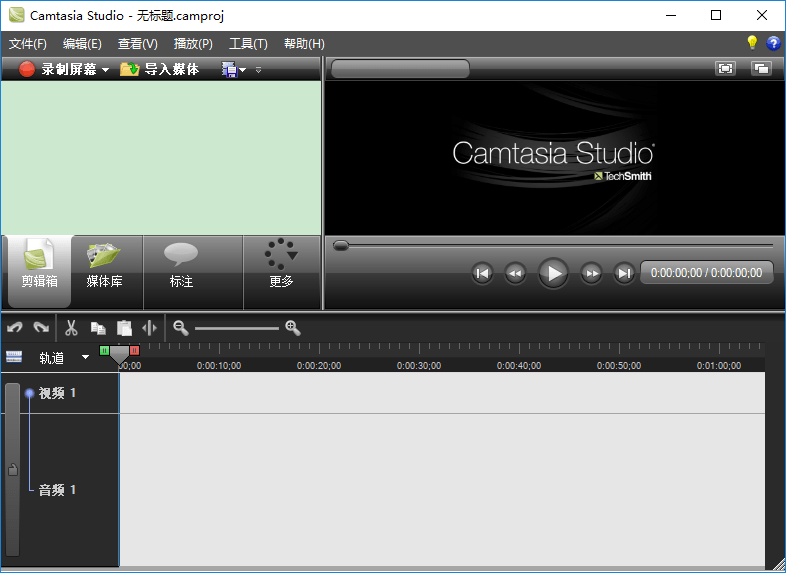Viewport: 786px width, 573px height.
Task: Select the 音频 1 track label
Action: (57, 490)
